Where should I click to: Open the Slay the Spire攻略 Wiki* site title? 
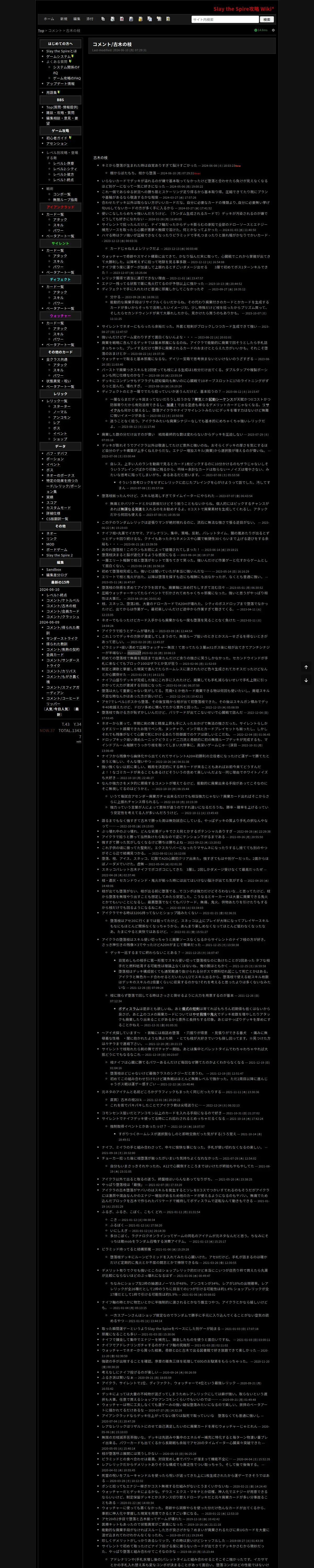click(x=243, y=9)
